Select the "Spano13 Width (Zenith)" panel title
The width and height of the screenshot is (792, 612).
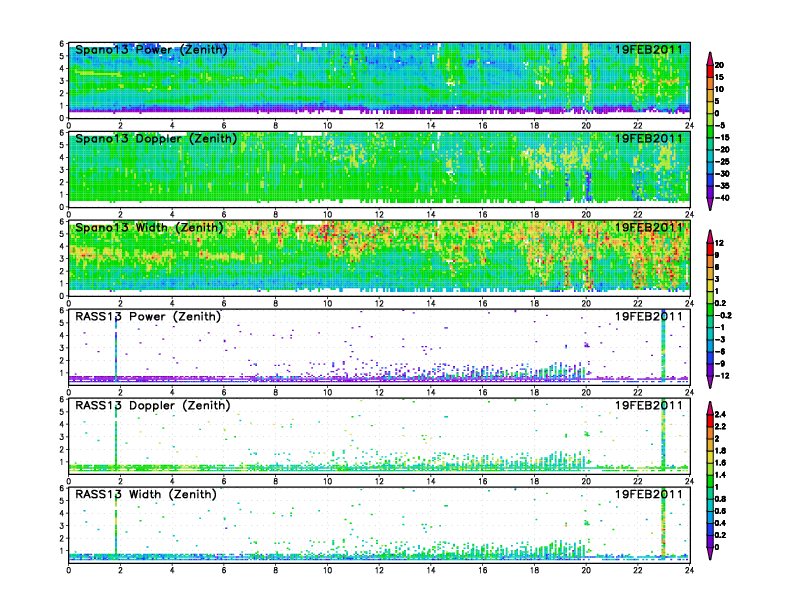[151, 227]
